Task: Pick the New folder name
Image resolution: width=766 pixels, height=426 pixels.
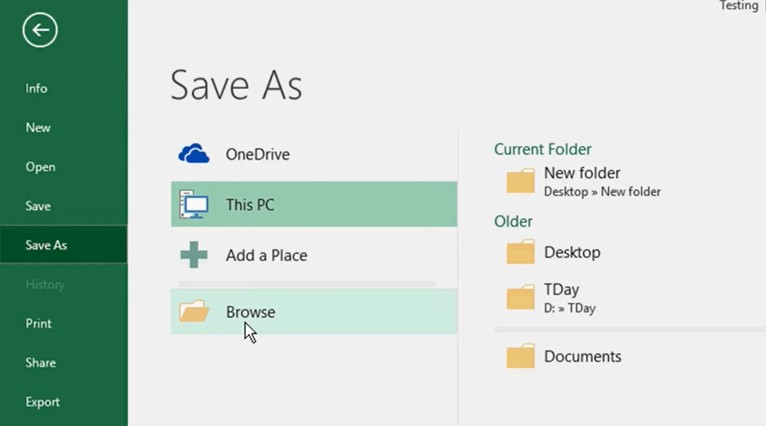Action: 582,173
